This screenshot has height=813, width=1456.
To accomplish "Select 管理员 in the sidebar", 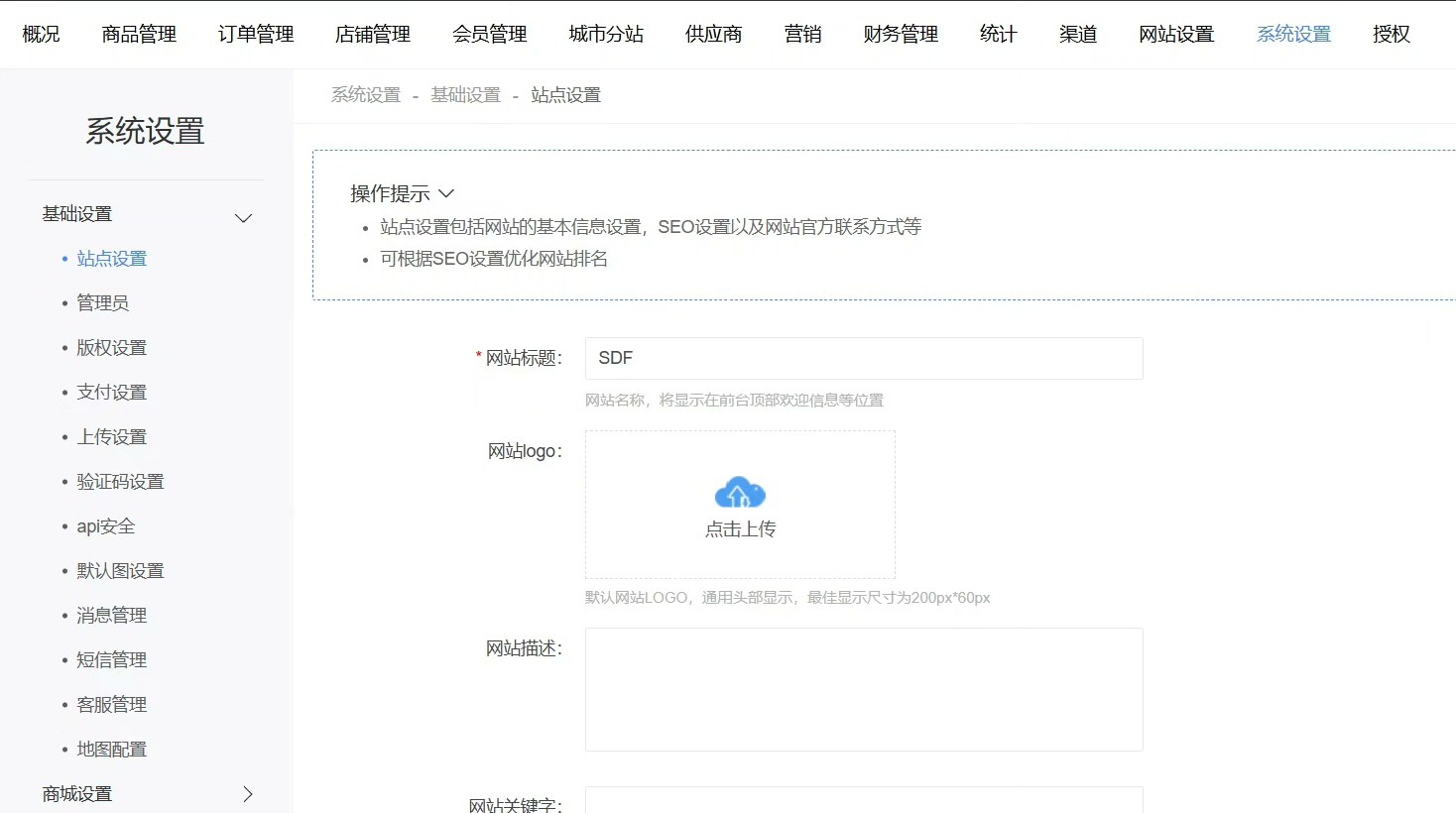I will coord(103,302).
